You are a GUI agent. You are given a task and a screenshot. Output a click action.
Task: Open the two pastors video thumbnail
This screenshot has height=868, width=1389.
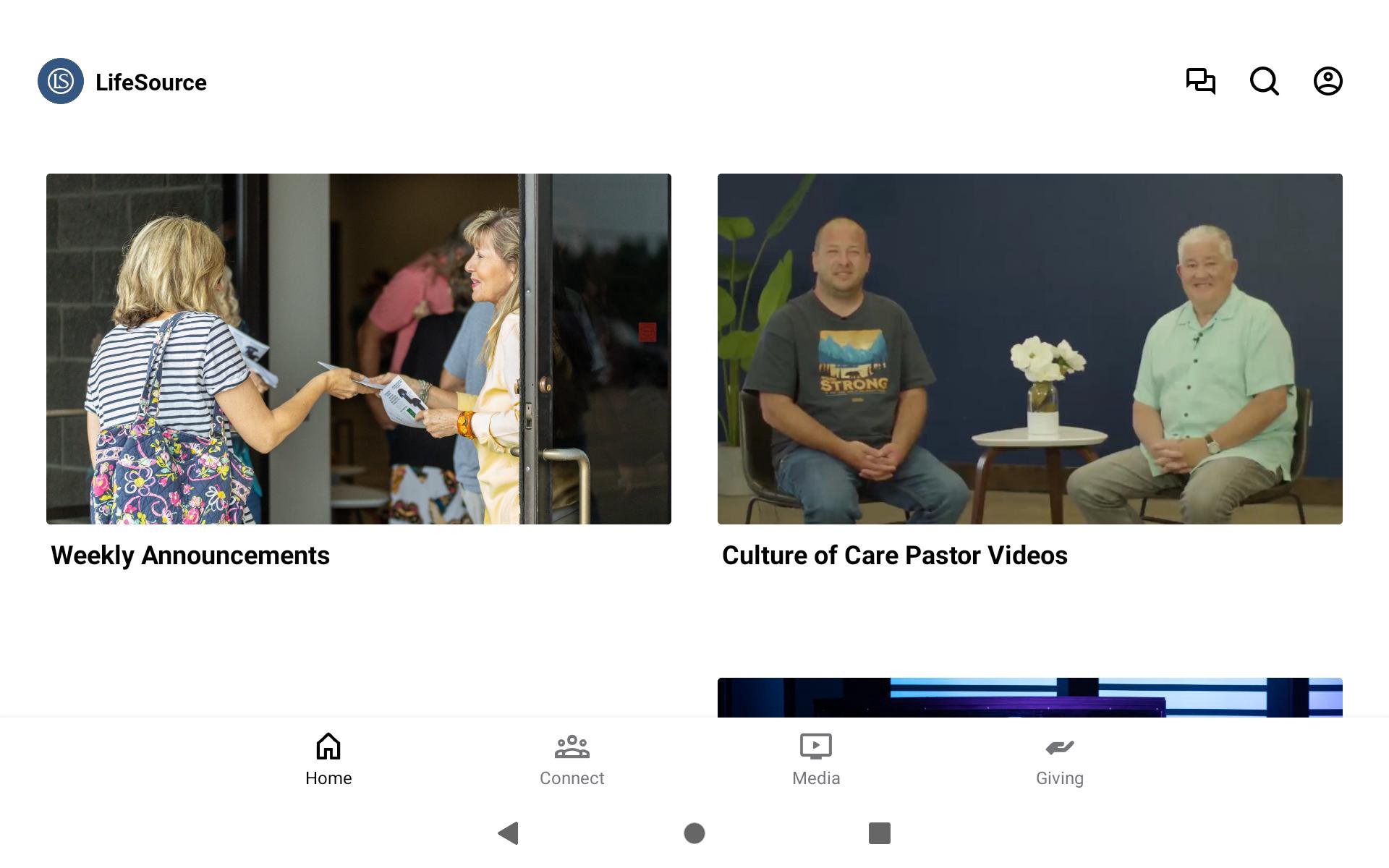pyautogui.click(x=1030, y=349)
